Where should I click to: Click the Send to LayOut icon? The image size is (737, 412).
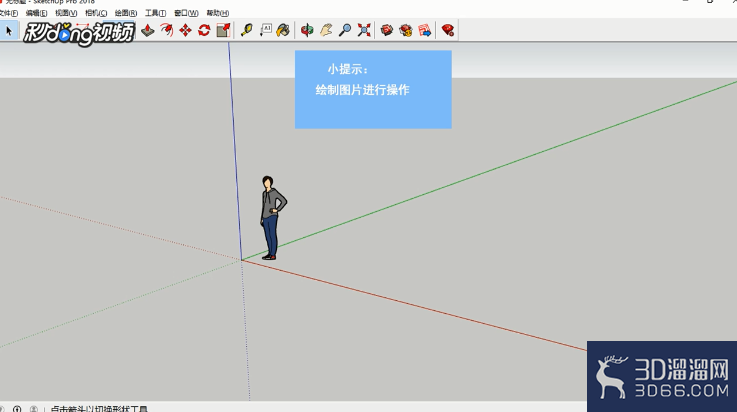pos(424,31)
